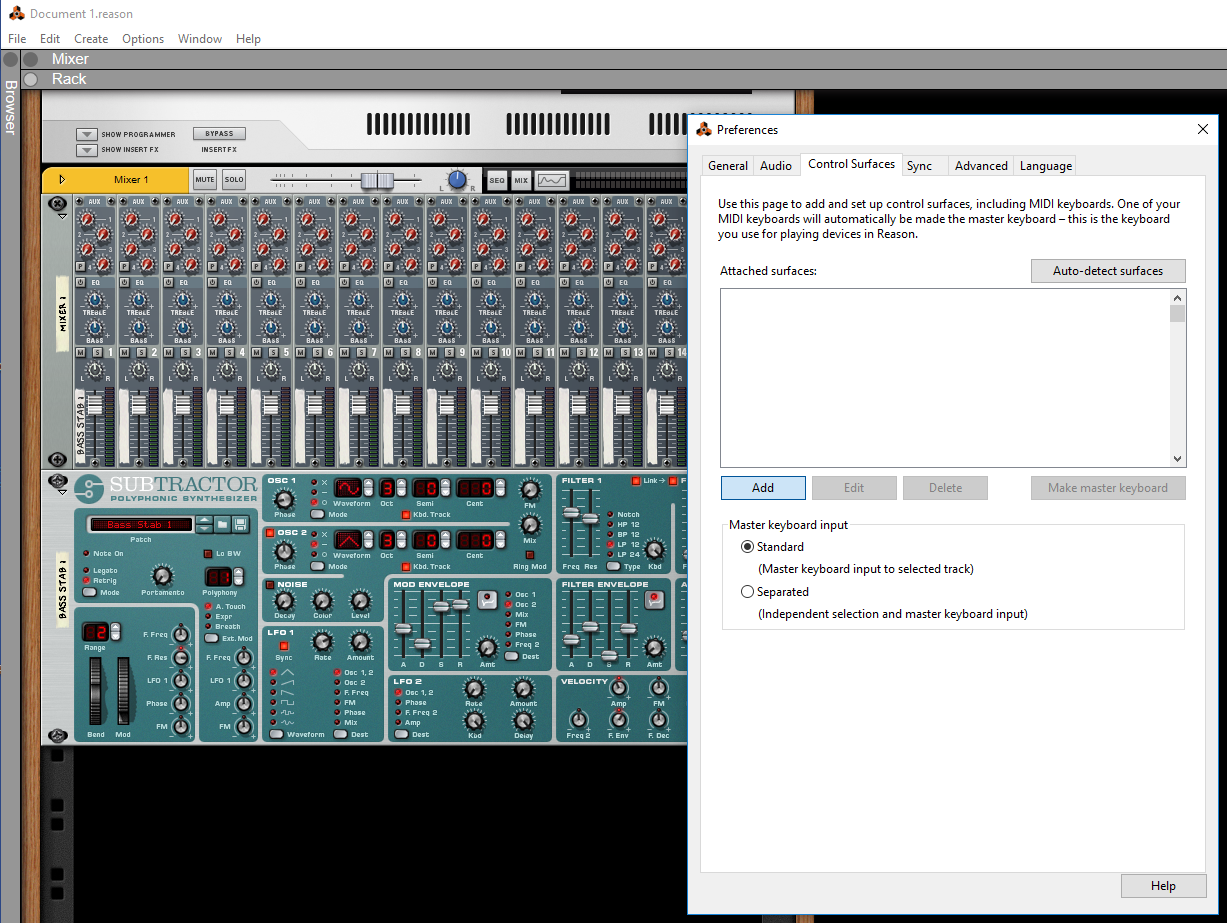Screen dimensions: 1227x923
Task: Open the File menu
Action: [x=17, y=39]
